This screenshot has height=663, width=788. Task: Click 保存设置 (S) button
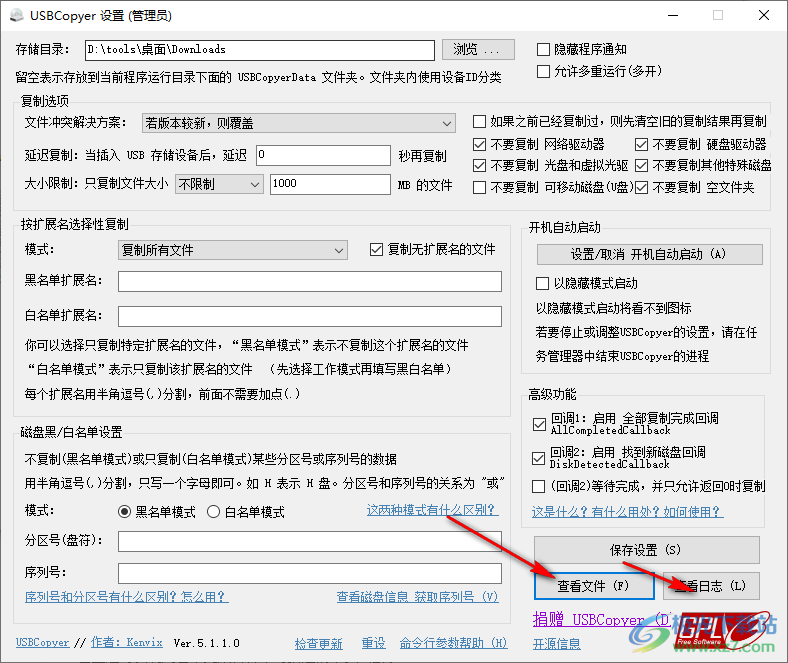(x=646, y=550)
